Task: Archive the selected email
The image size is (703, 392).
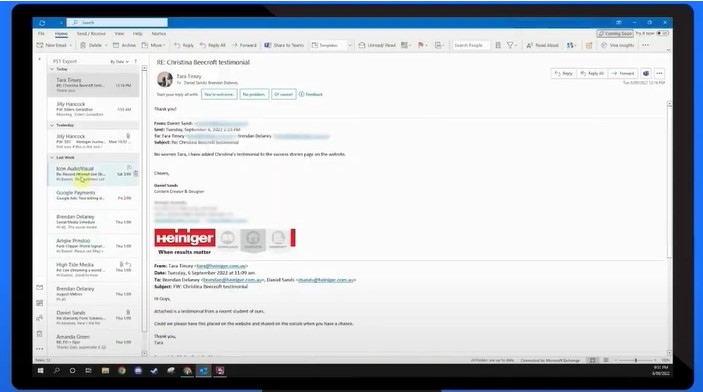Action: [x=124, y=45]
